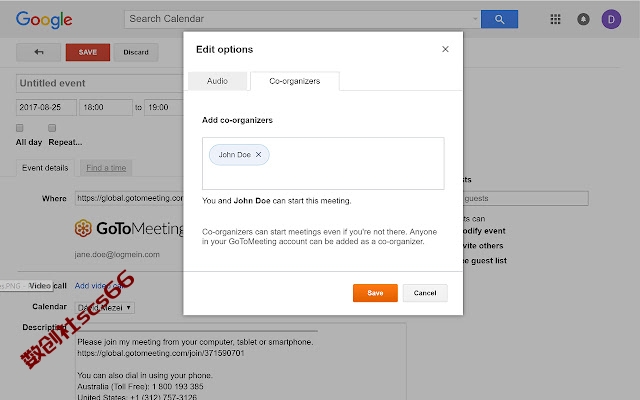Click the jane.doe@logmein.com email text
The width and height of the screenshot is (640, 400).
pos(117,254)
